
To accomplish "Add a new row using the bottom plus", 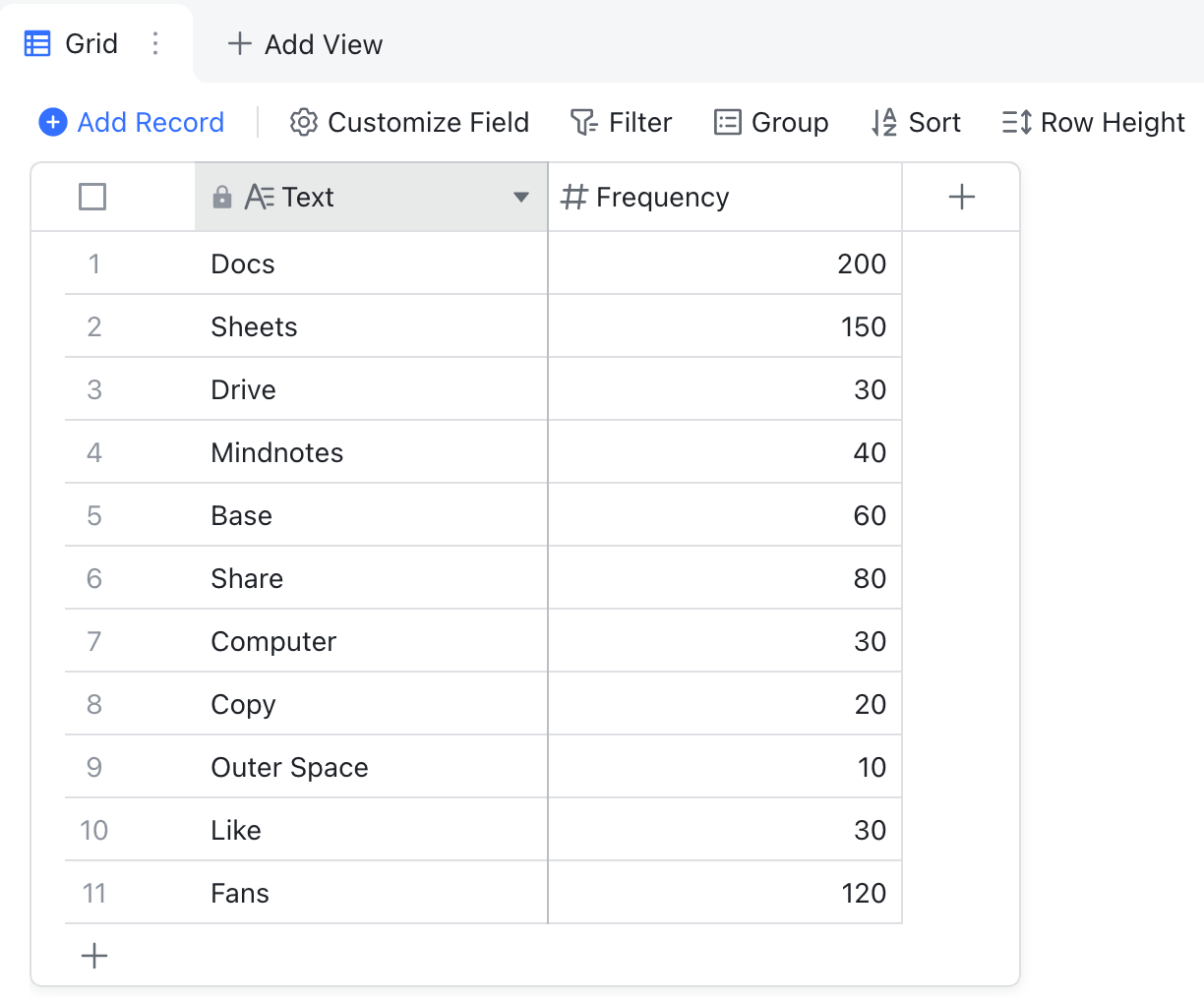I will (x=93, y=955).
